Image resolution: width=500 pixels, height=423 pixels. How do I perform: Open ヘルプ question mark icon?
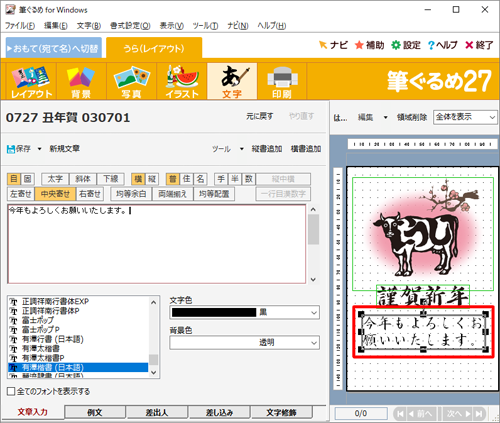431,45
